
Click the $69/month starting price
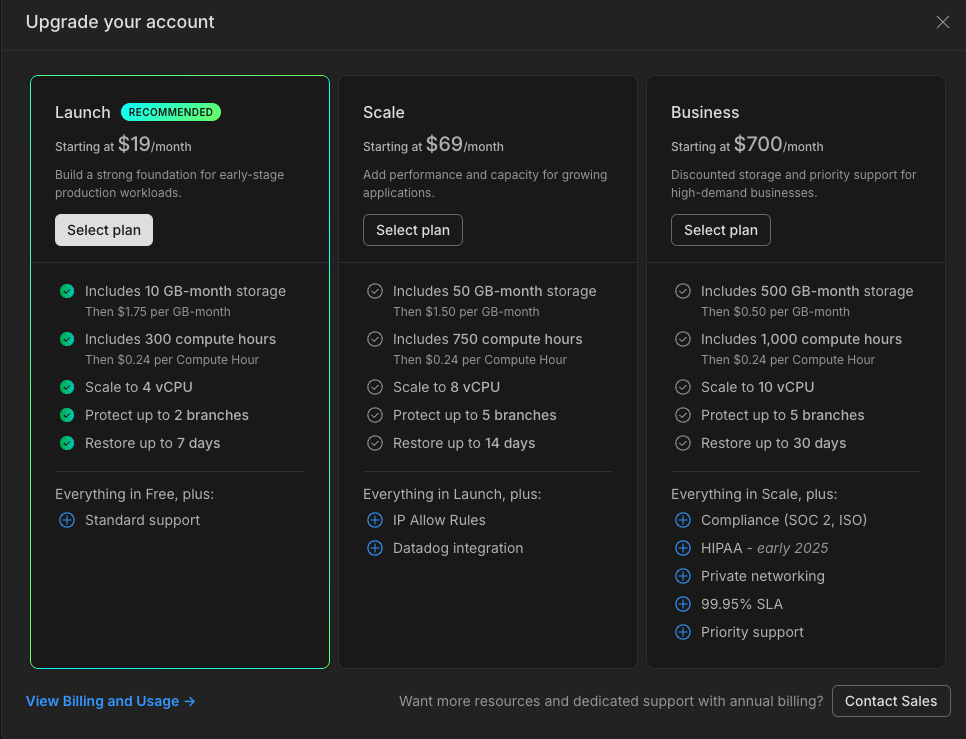465,145
